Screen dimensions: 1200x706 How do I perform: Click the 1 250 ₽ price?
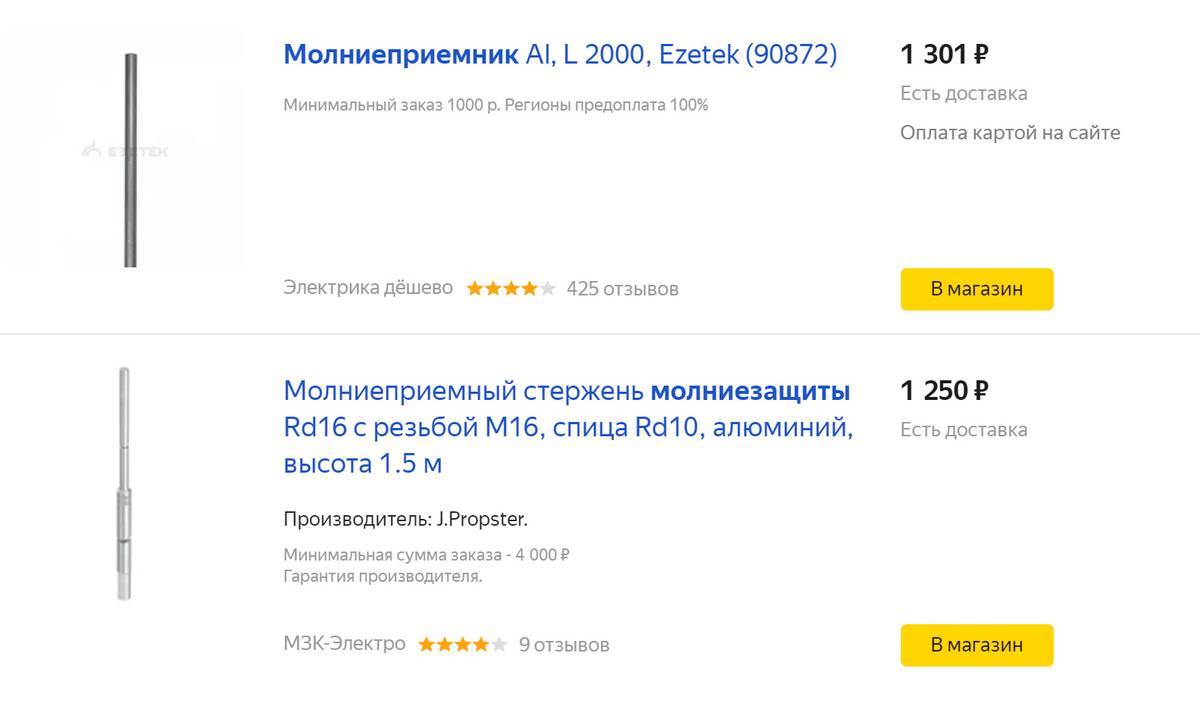point(944,390)
